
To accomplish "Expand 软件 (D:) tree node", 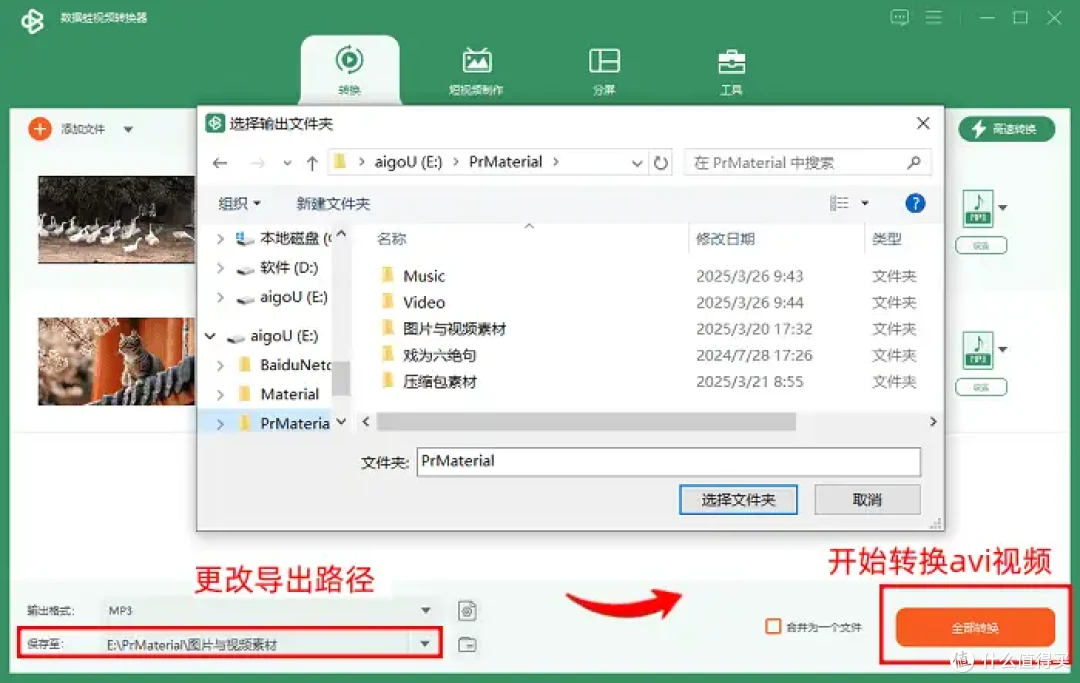I will (220, 268).
